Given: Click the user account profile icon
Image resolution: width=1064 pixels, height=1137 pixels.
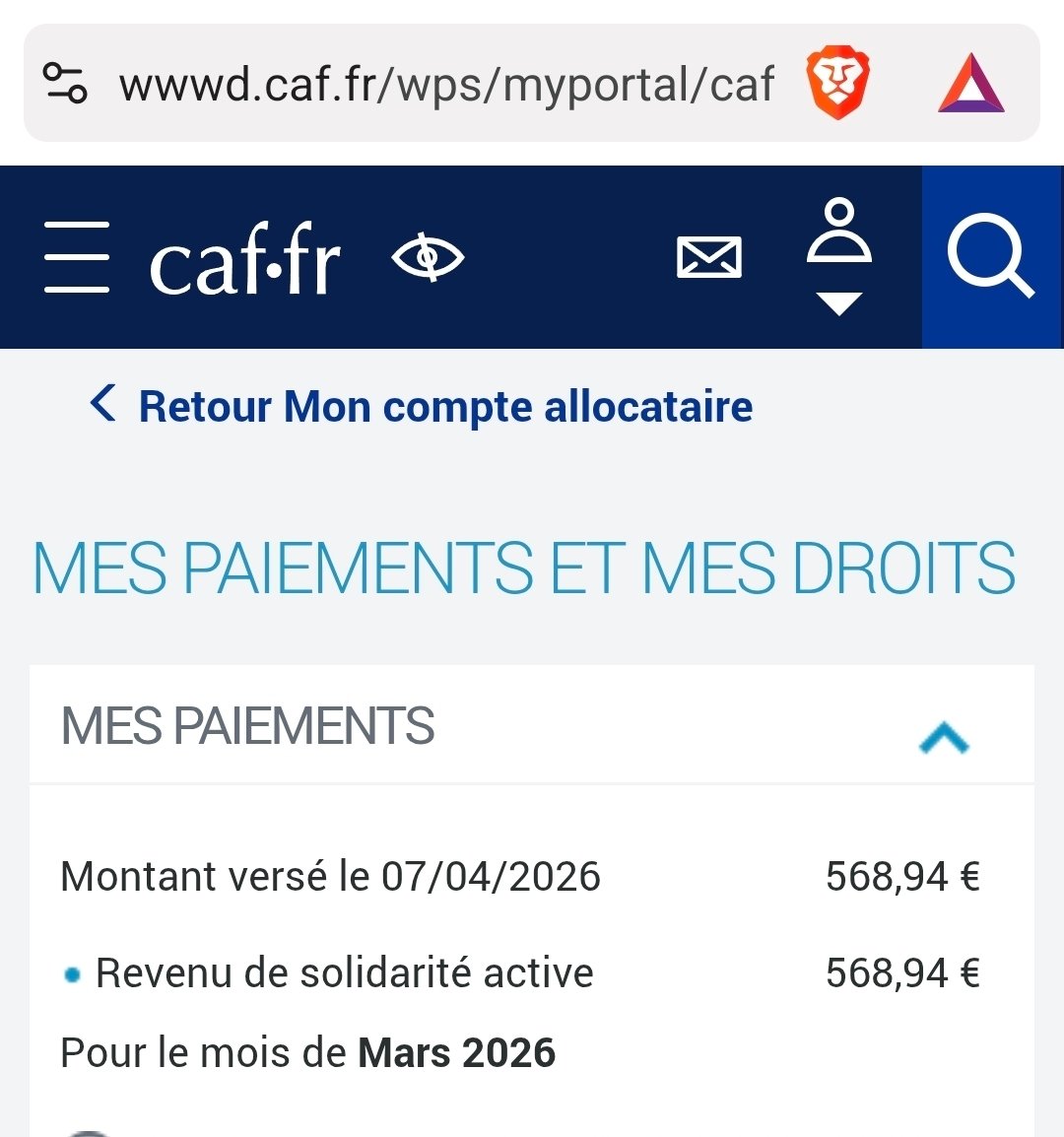Looking at the screenshot, I should [x=839, y=233].
